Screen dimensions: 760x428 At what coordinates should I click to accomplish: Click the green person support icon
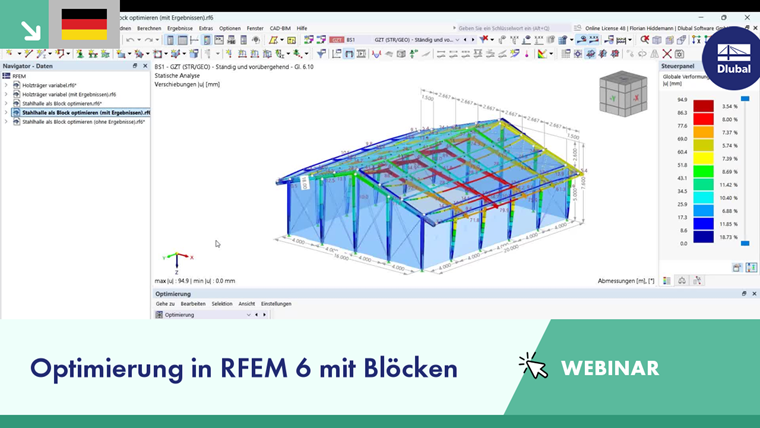(x=80, y=54)
